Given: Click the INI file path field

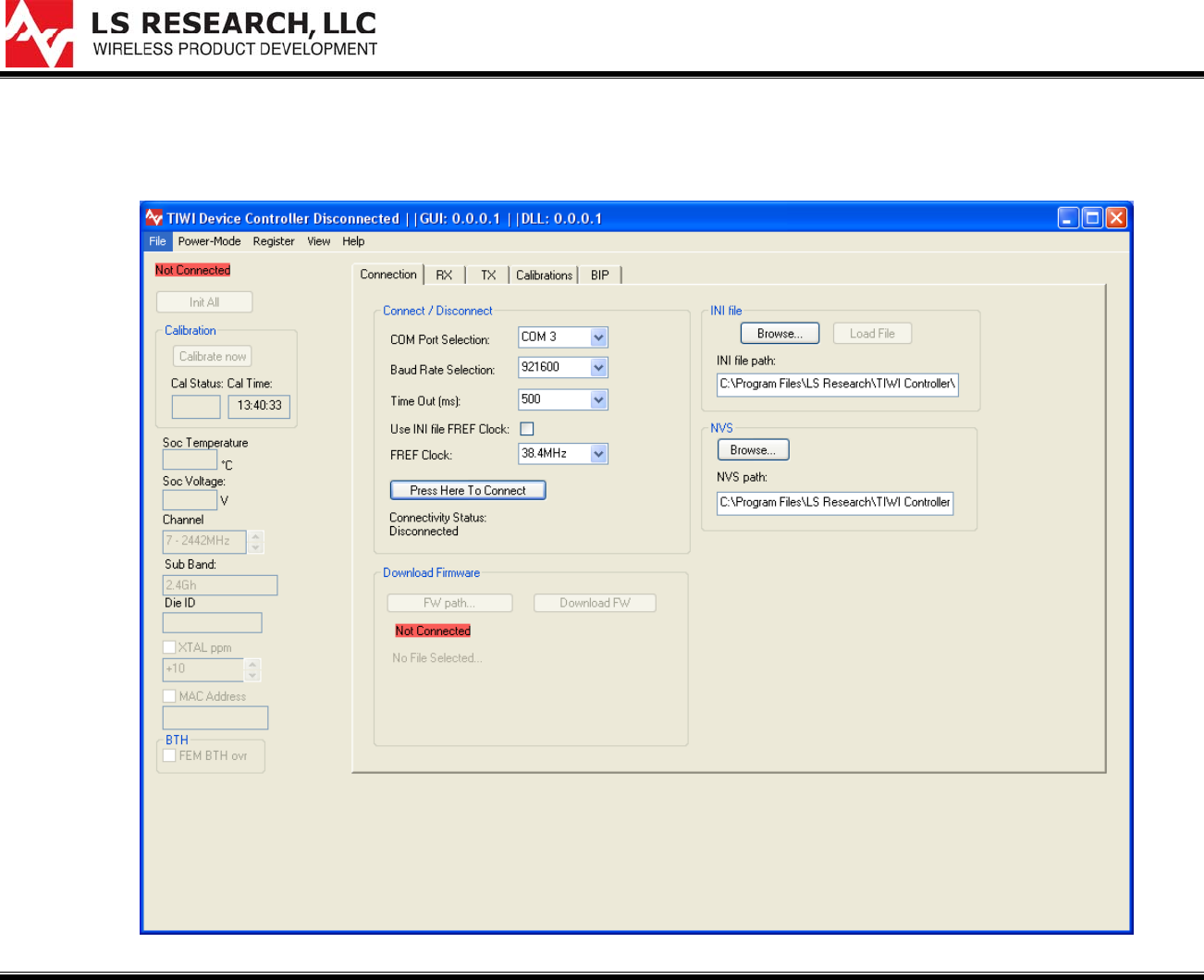Looking at the screenshot, I should tap(838, 384).
